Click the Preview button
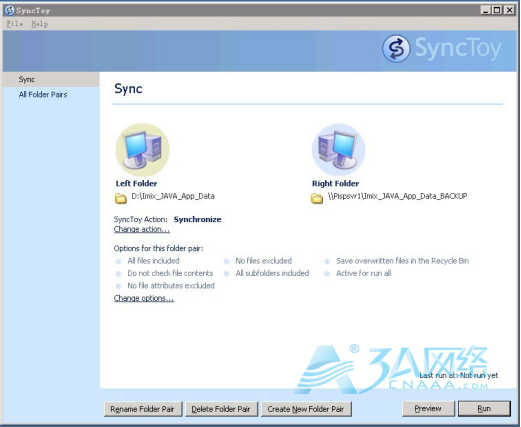This screenshot has height=427, width=521. click(x=428, y=408)
